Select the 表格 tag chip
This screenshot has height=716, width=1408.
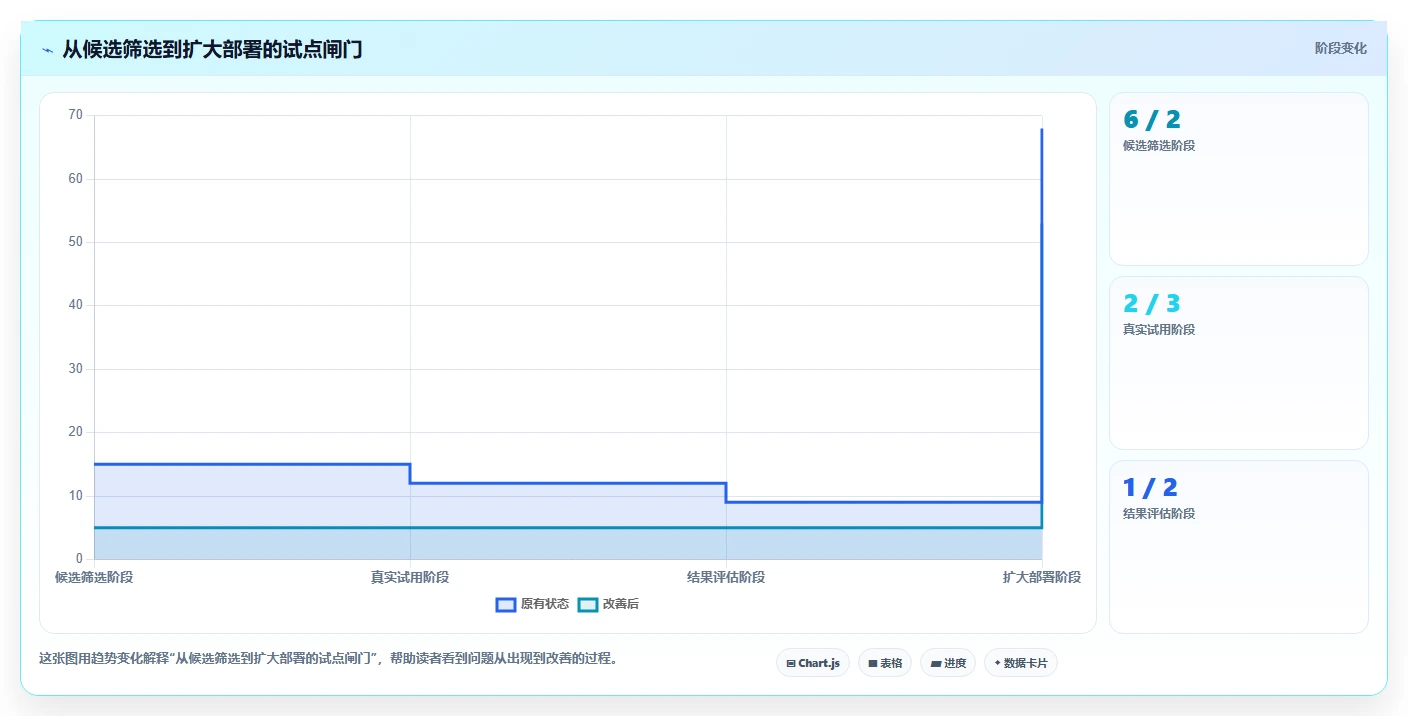pyautogui.click(x=885, y=663)
